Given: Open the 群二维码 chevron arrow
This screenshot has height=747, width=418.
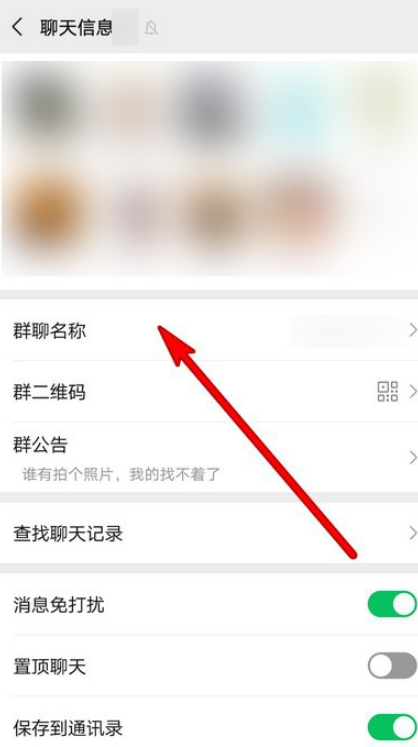Looking at the screenshot, I should (x=413, y=392).
